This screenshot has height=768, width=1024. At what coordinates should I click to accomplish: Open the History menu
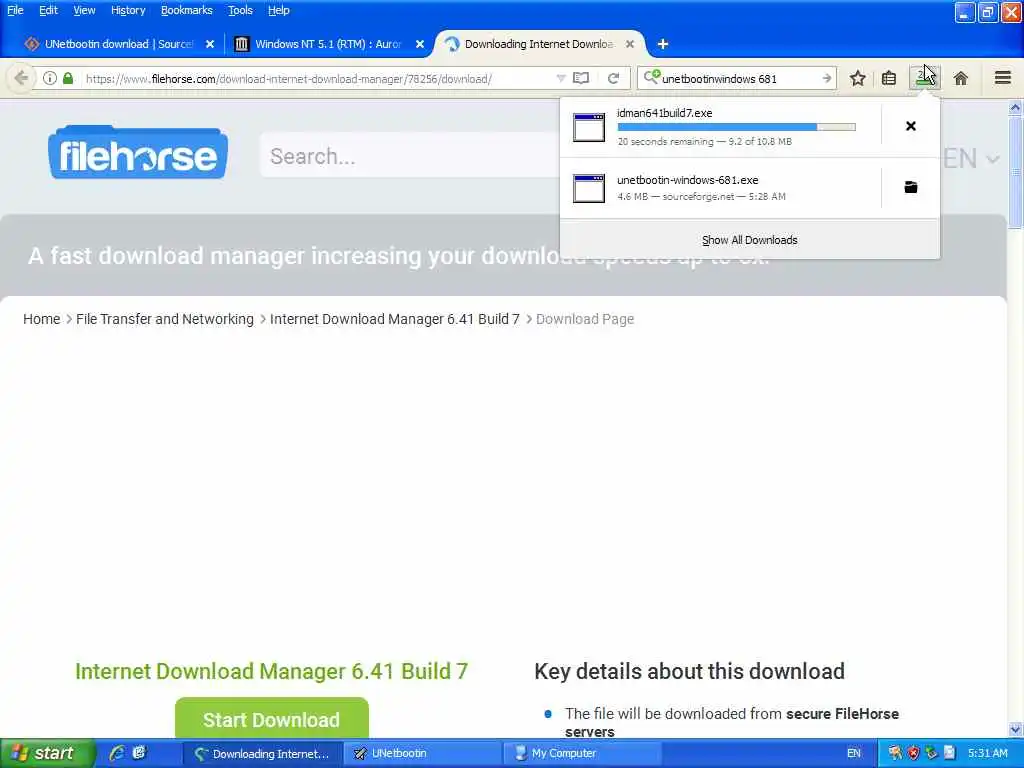coord(128,10)
